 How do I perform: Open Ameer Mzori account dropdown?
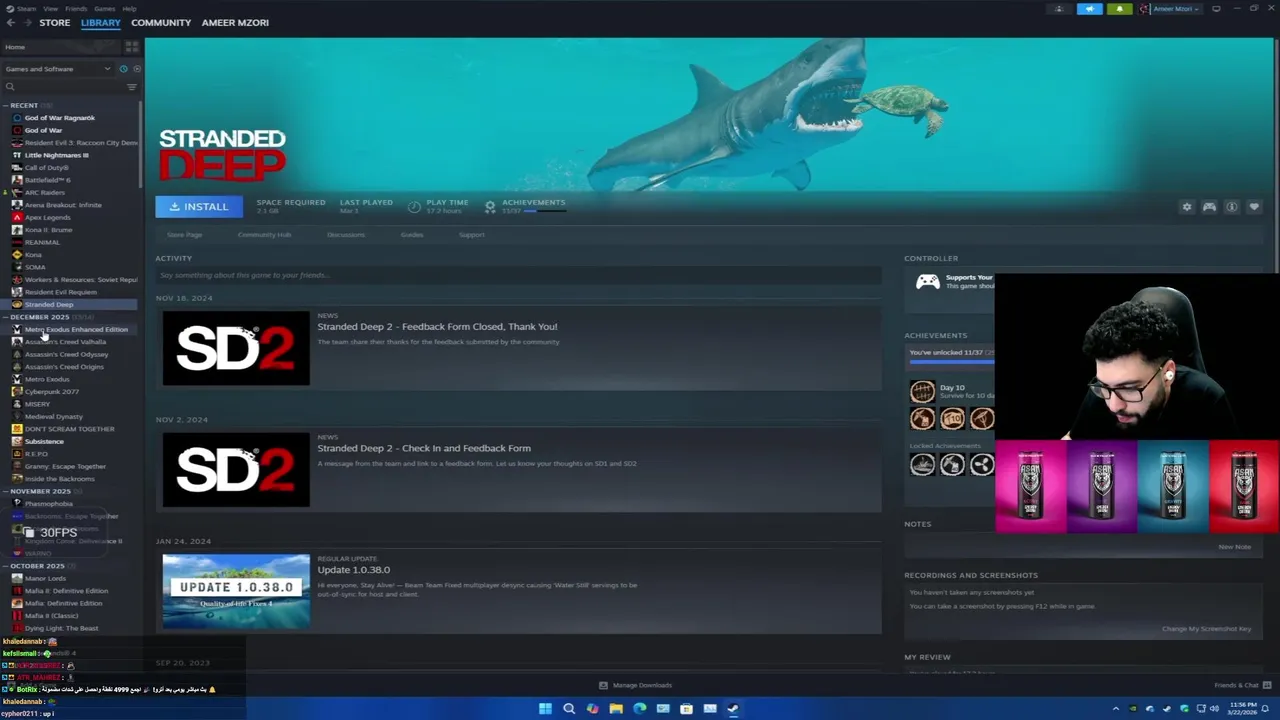click(x=1169, y=9)
